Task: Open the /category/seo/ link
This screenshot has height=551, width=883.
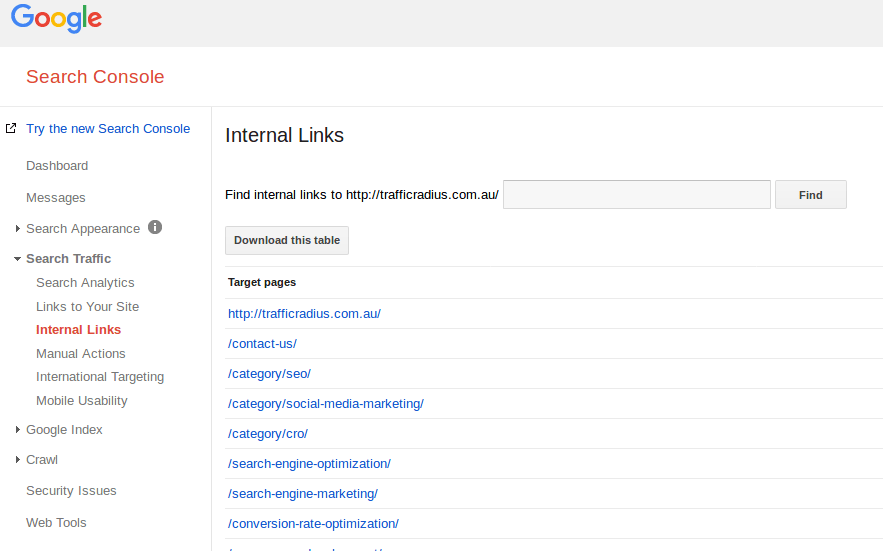Action: click(269, 374)
